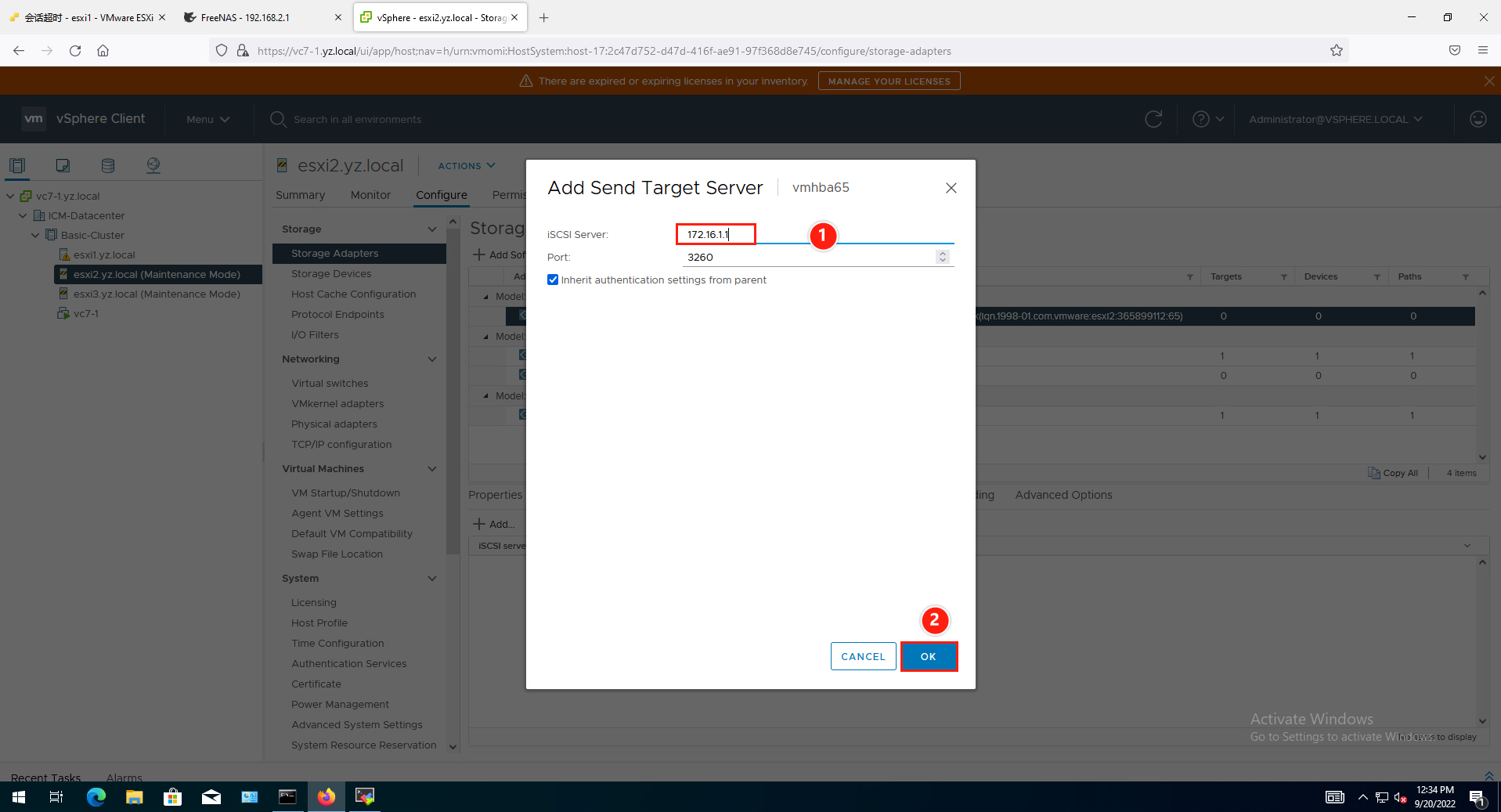Toggle the bookmark star in the address bar

click(x=1337, y=50)
